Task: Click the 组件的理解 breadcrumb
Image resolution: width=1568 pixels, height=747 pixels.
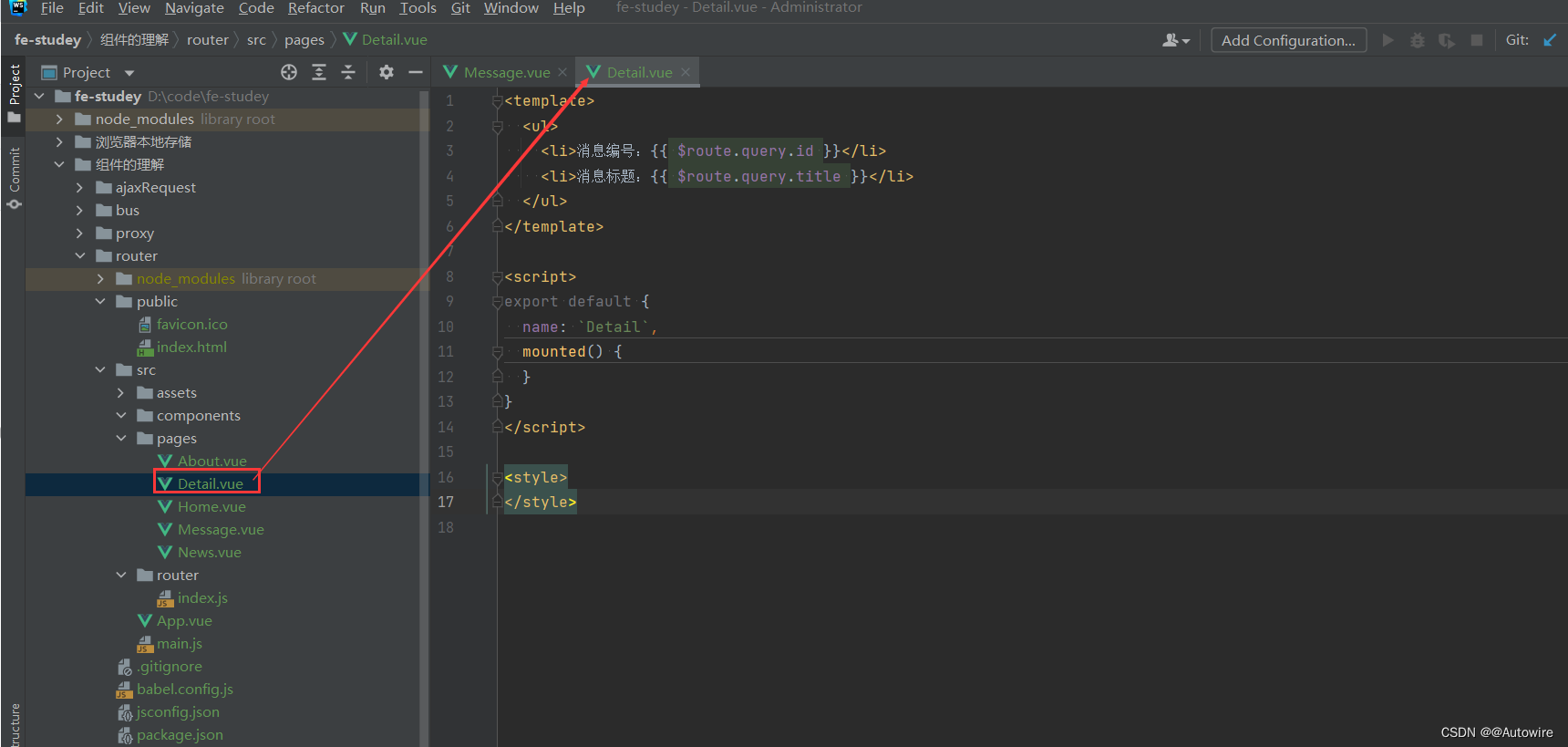Action: (x=134, y=40)
